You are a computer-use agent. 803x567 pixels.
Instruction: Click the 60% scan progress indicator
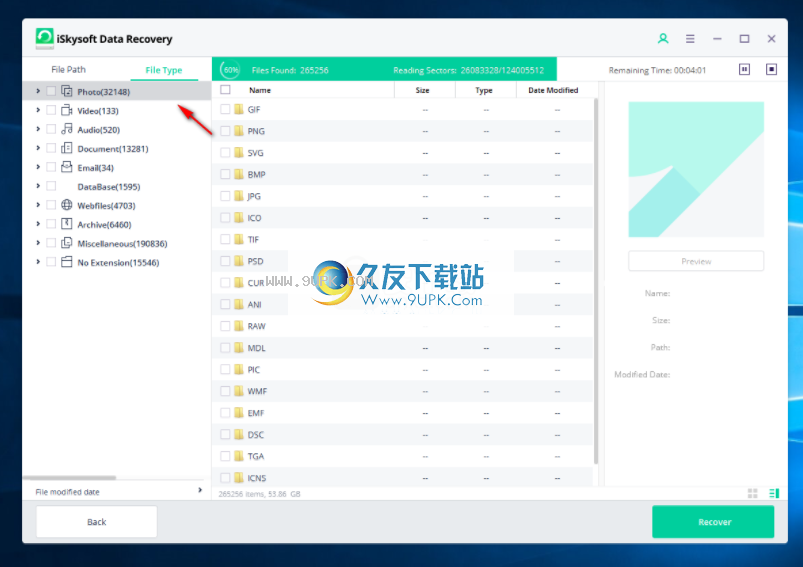coord(230,70)
